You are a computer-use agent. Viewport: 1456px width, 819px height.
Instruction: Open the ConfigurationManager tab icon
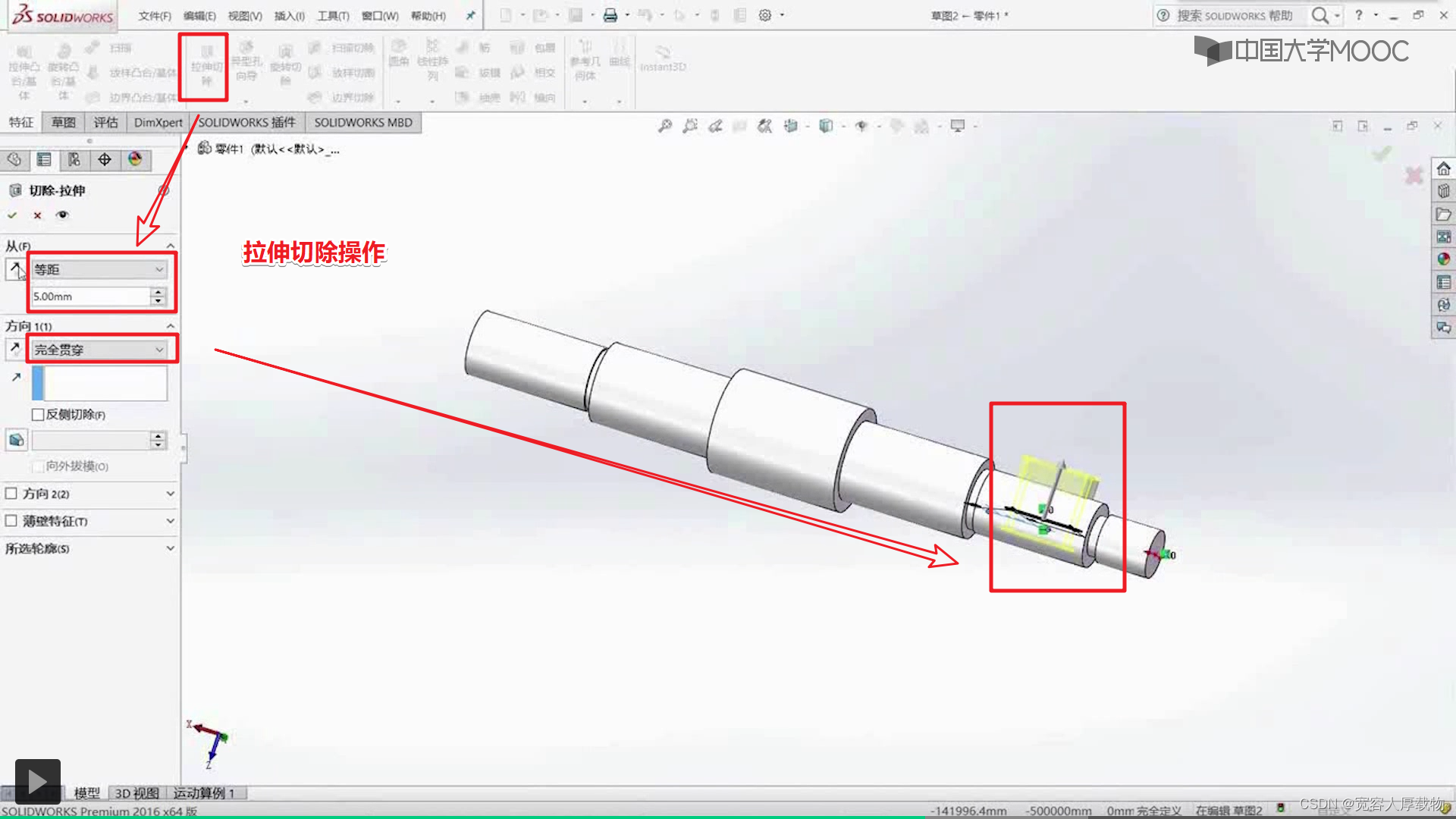(74, 159)
